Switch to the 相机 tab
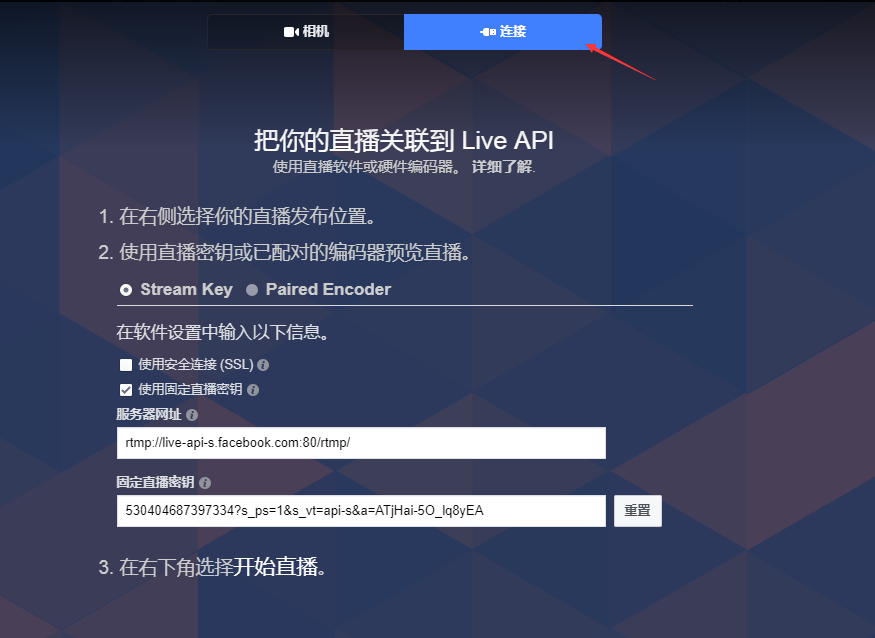This screenshot has width=875, height=638. click(306, 32)
